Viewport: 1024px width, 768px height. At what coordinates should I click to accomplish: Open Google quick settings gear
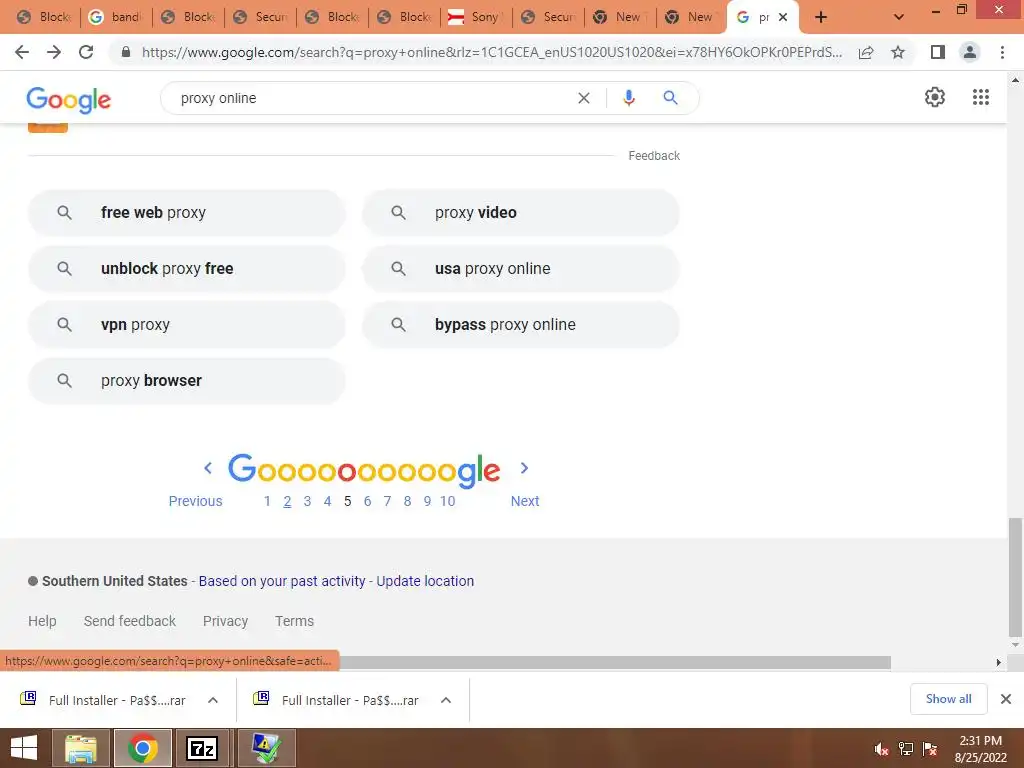[935, 97]
